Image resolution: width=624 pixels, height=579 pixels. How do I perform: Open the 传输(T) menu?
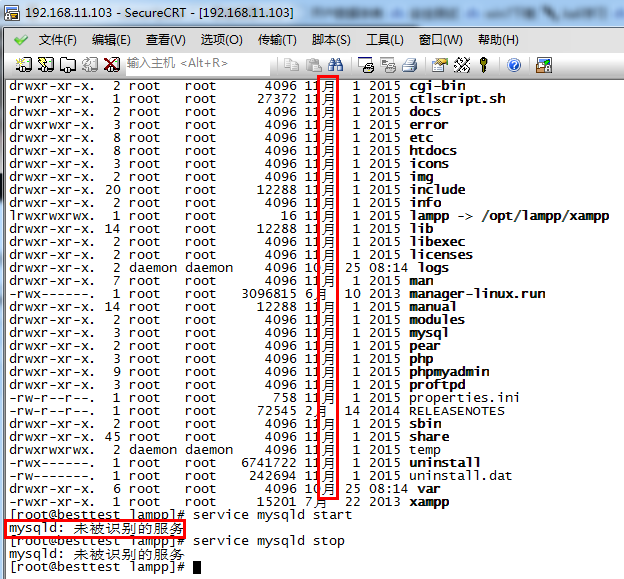coord(277,40)
